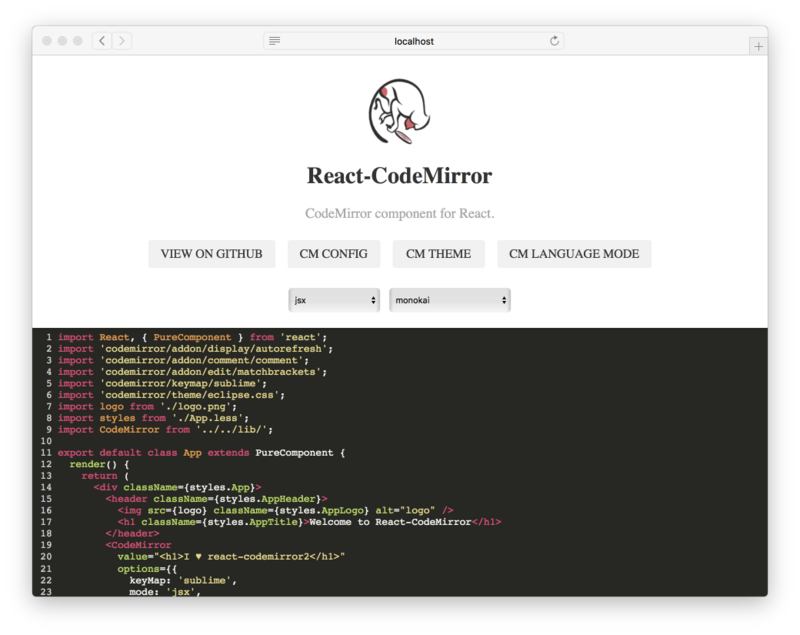Place cursor on render() line 12
Viewport: 800px width, 635px height.
tap(99, 465)
